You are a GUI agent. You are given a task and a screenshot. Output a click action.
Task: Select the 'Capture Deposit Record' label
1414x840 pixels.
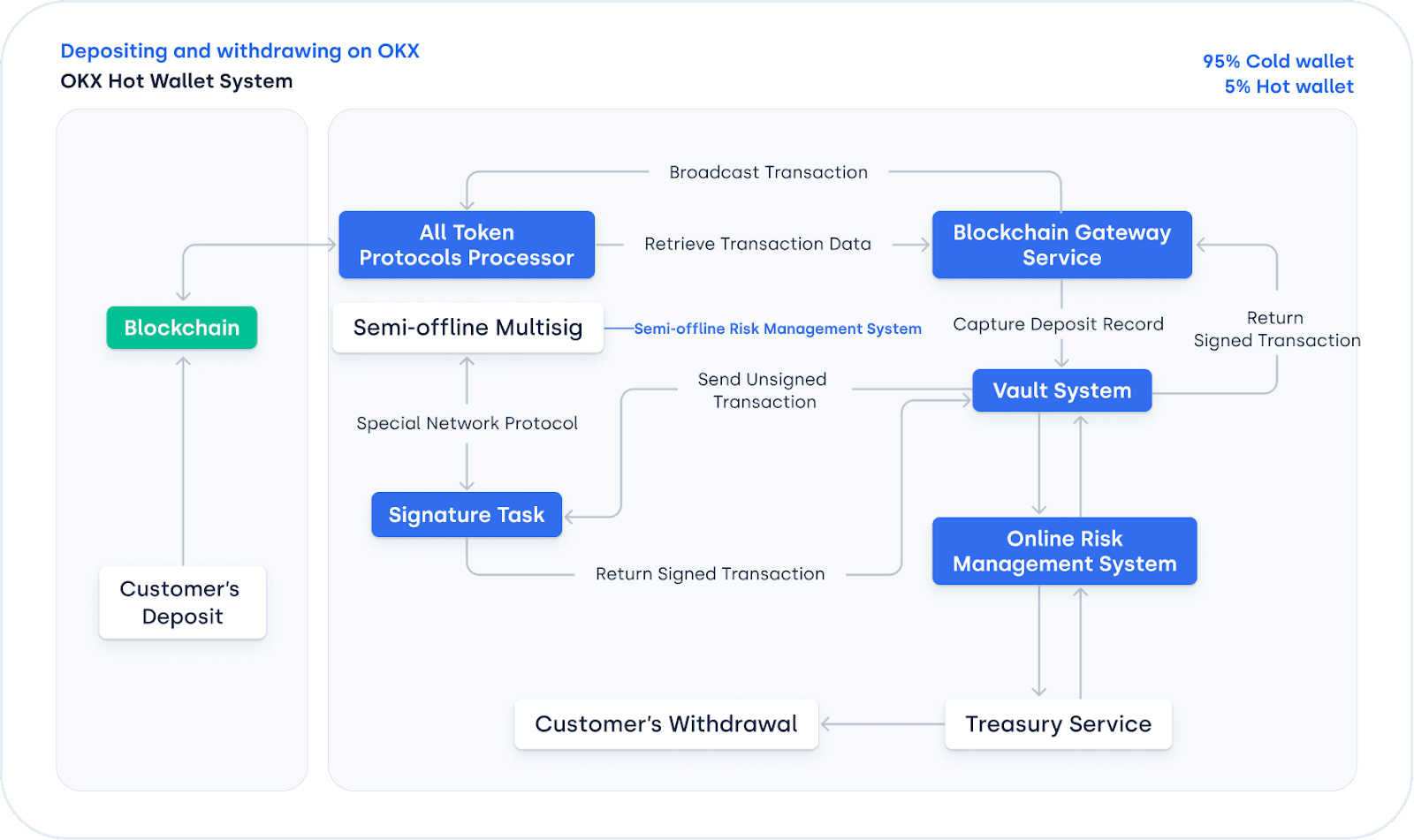coord(1059,324)
